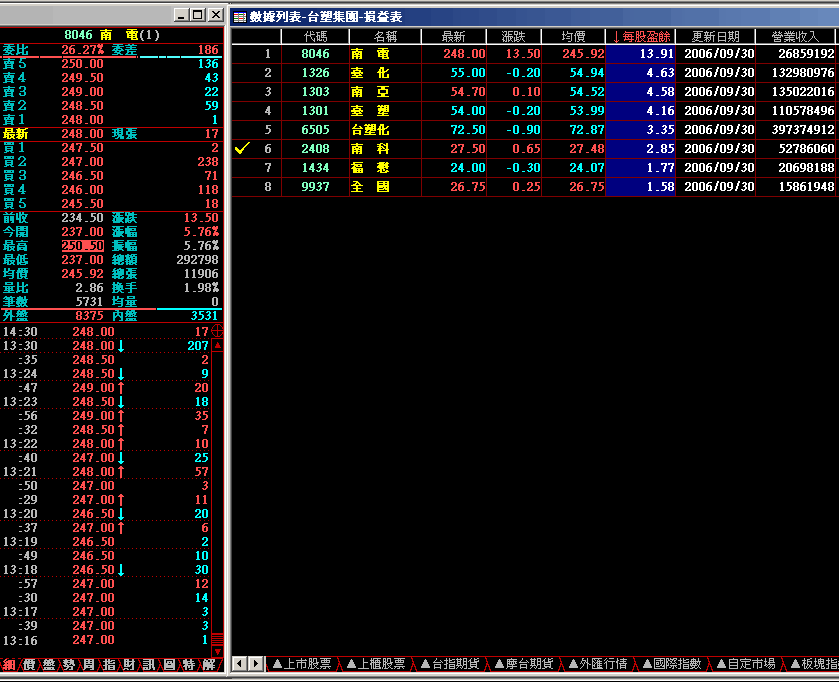Select stock code 1301 in the table

(x=315, y=111)
